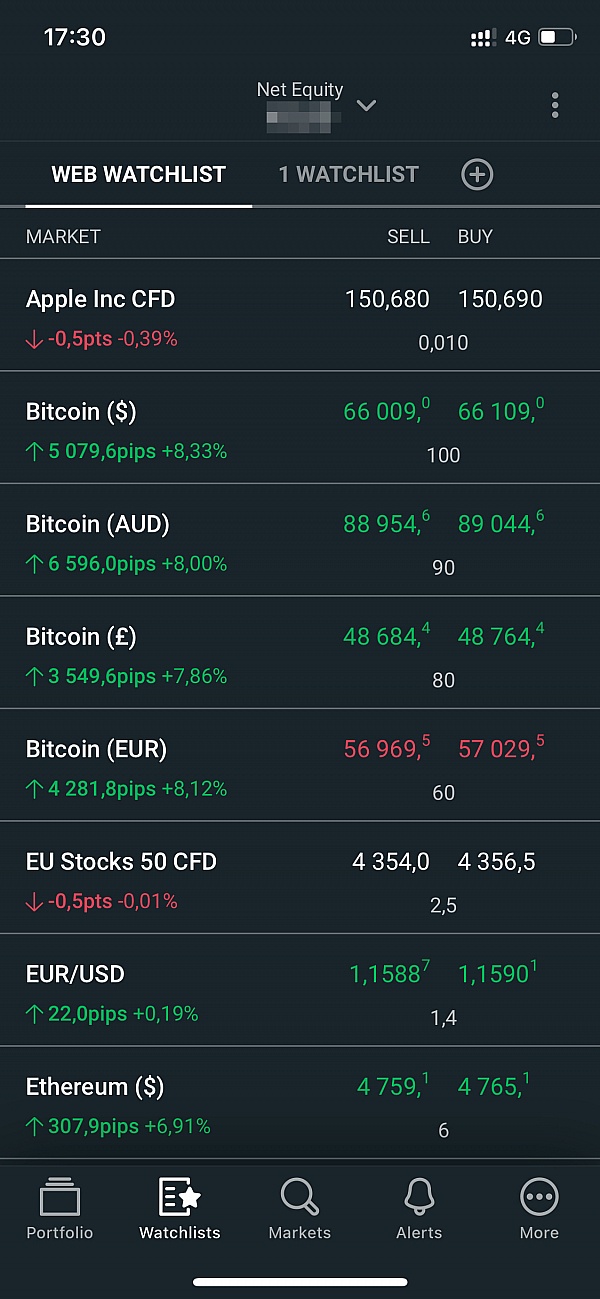
Task: Tap the battery indicator in status bar
Action: [556, 38]
